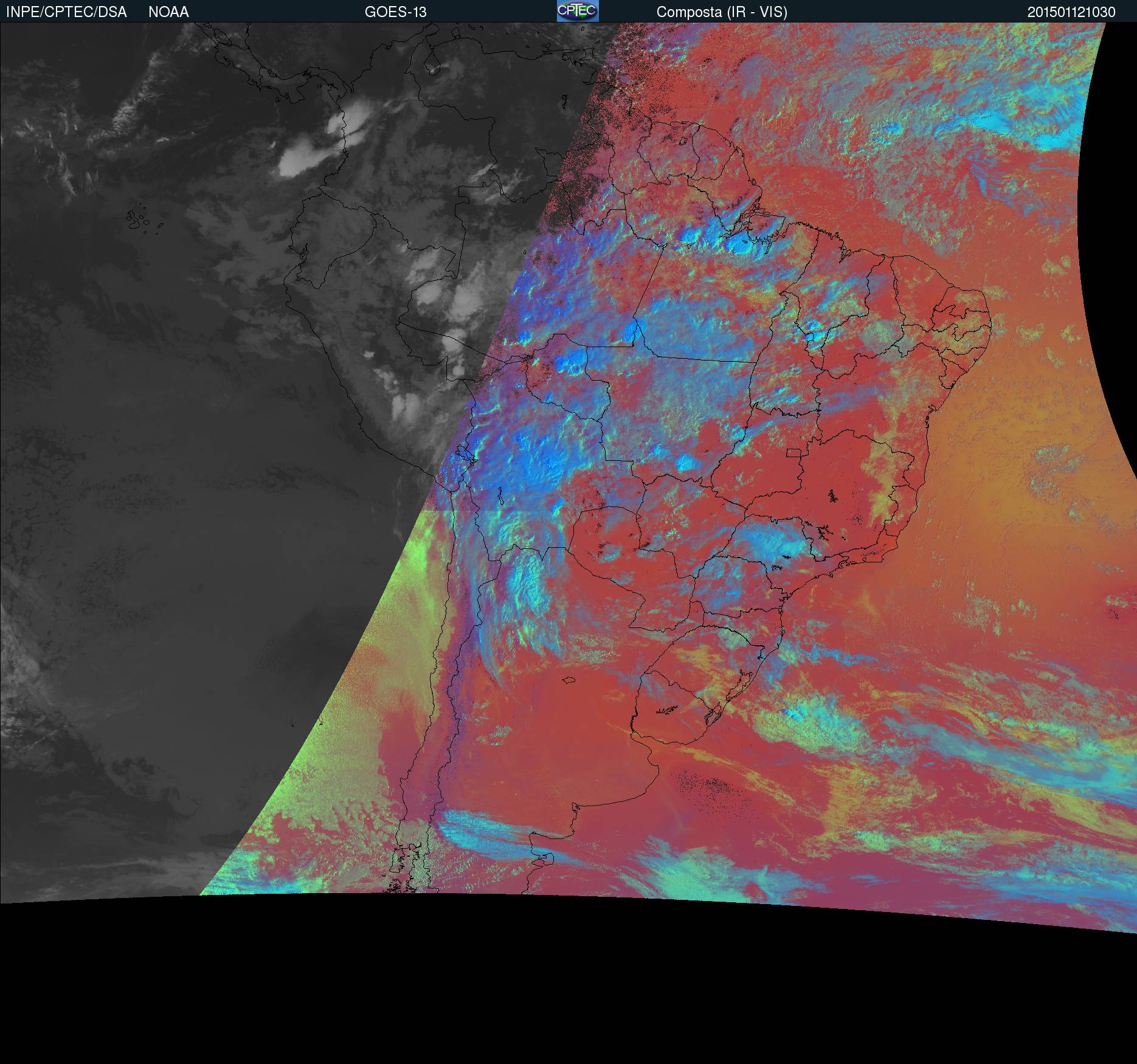1137x1064 pixels.
Task: Click the CPTEC logo in the header
Action: coord(578,11)
